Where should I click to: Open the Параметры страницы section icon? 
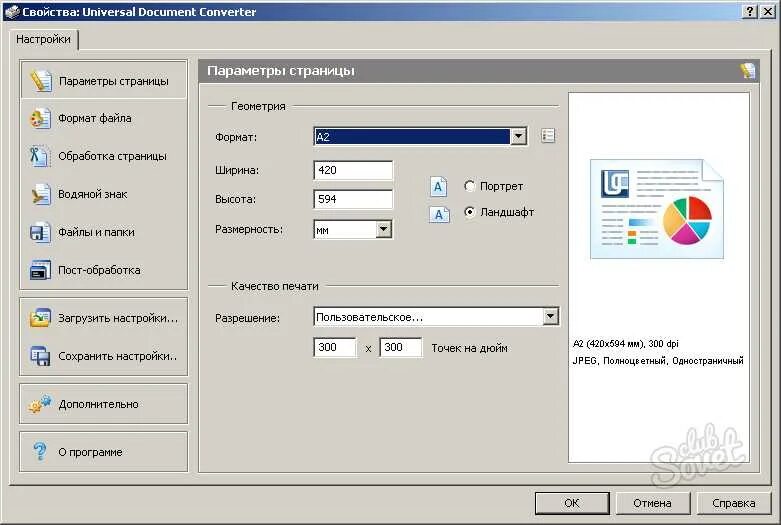click(40, 81)
